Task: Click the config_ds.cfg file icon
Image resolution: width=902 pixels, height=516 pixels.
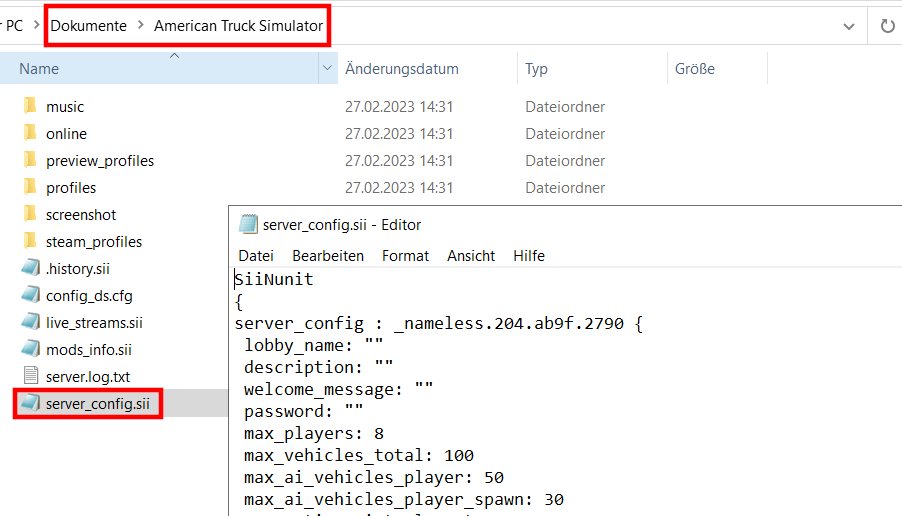Action: pyautogui.click(x=30, y=295)
